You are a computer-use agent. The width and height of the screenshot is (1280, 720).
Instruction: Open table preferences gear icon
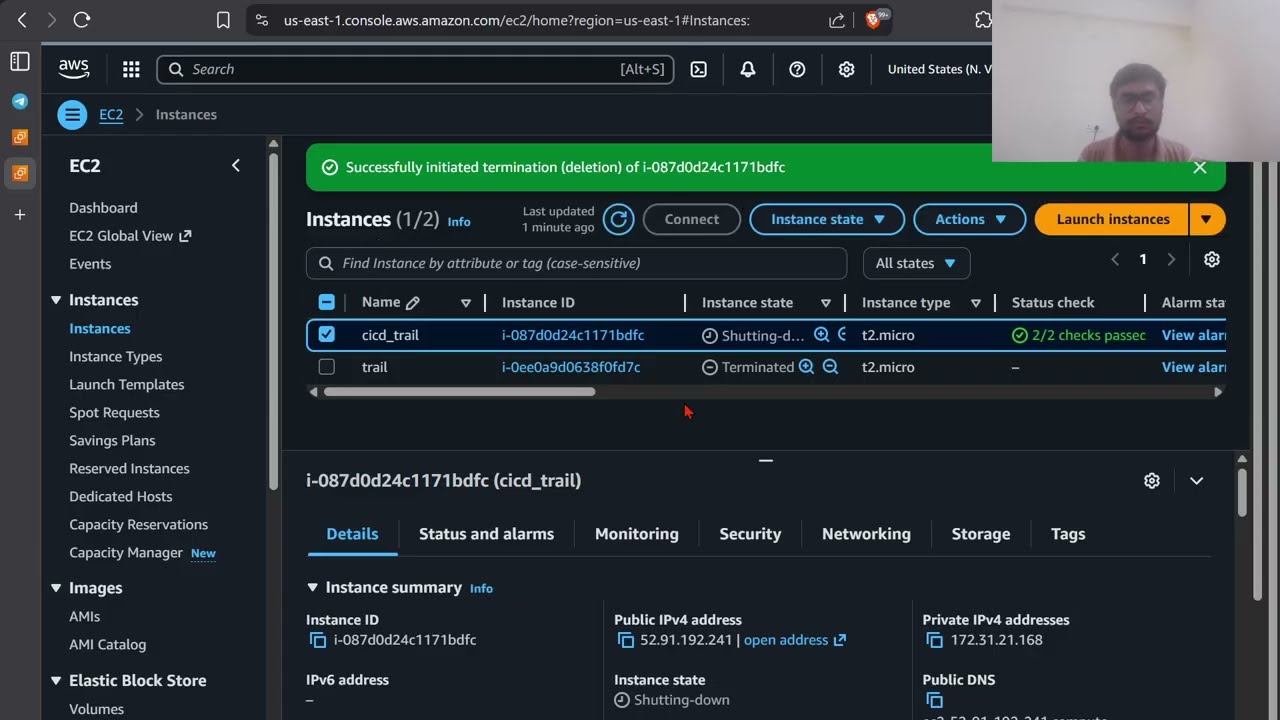[x=1212, y=259]
